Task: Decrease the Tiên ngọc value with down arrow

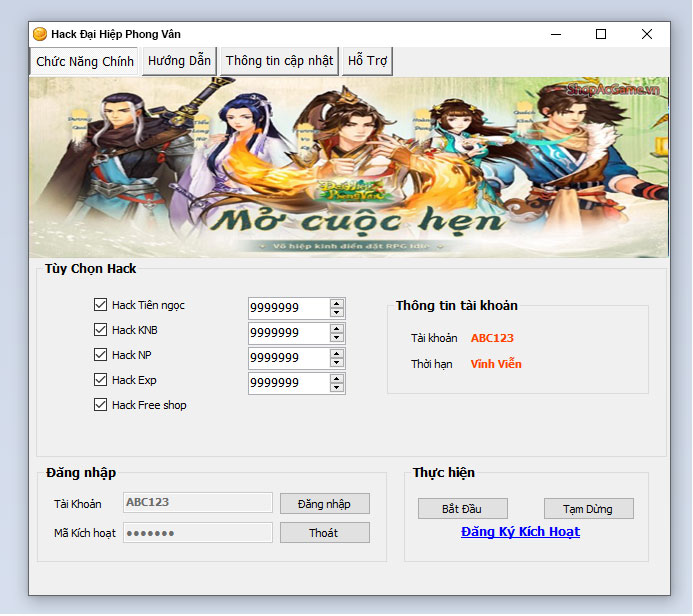Action: [337, 312]
